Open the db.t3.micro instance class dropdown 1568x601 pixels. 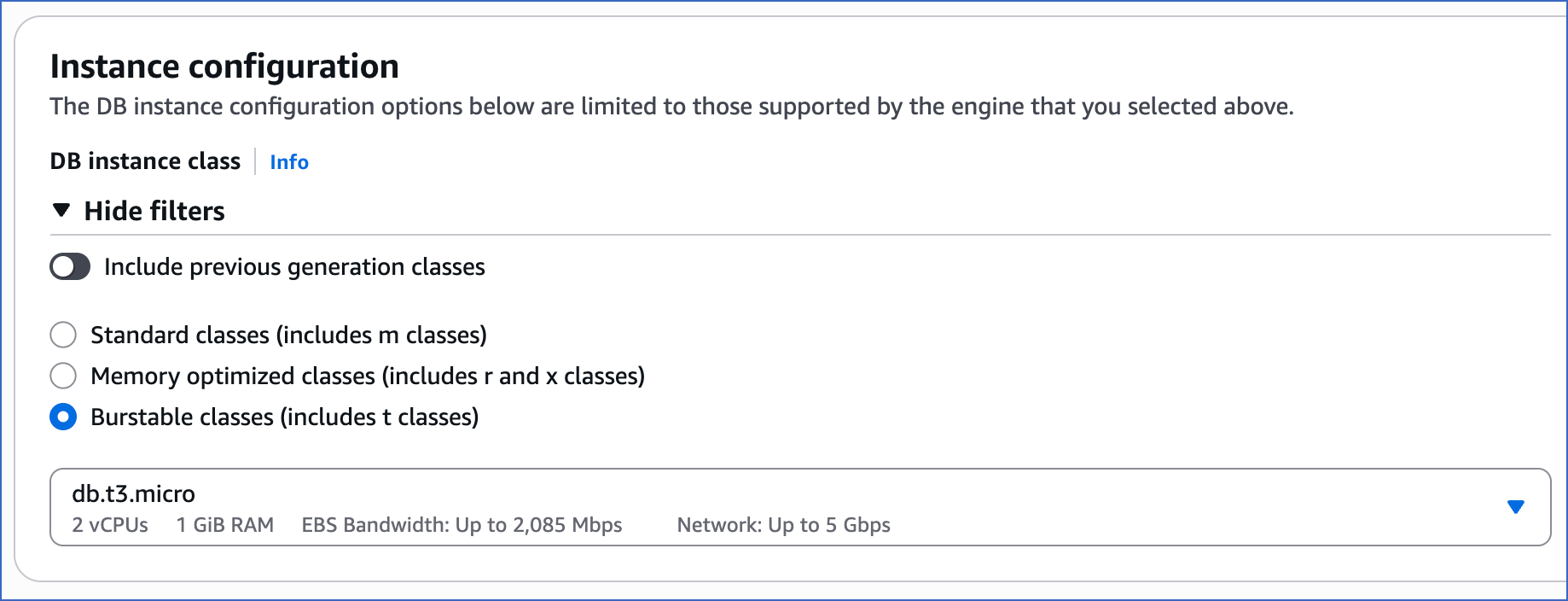pyautogui.click(x=768, y=507)
